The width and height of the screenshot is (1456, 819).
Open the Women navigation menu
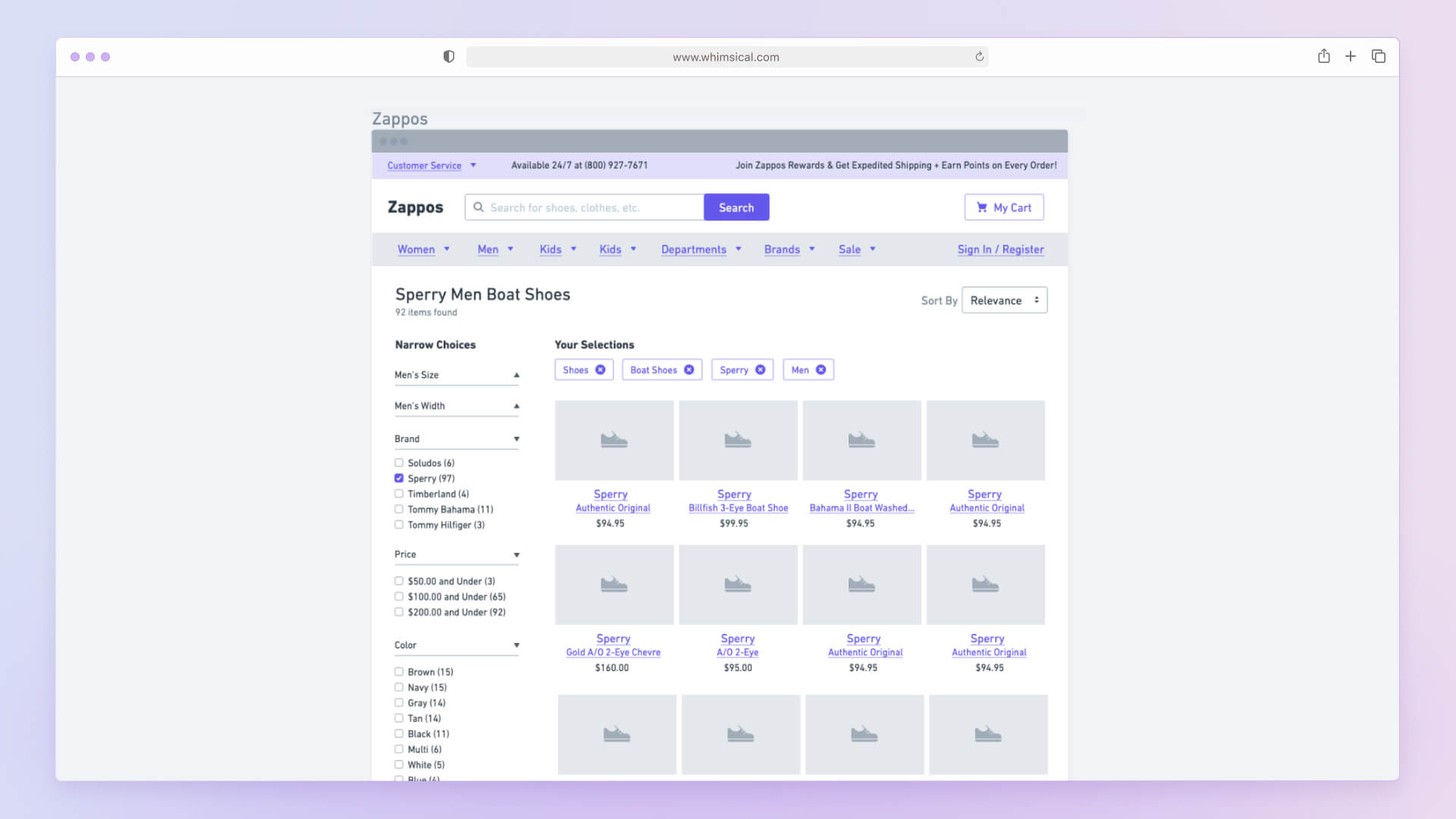[418, 249]
